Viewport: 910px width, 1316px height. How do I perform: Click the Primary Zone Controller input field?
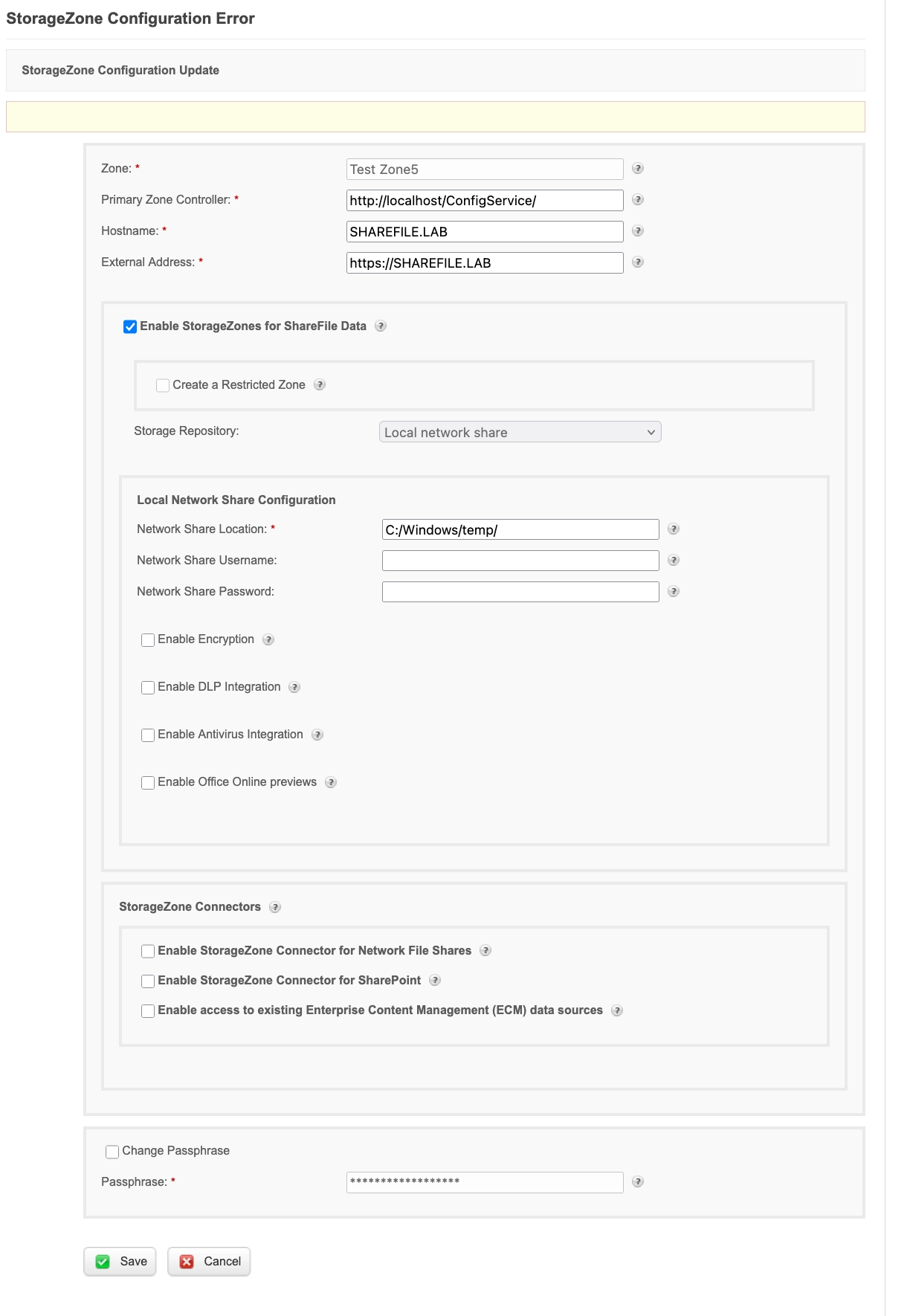click(x=485, y=201)
